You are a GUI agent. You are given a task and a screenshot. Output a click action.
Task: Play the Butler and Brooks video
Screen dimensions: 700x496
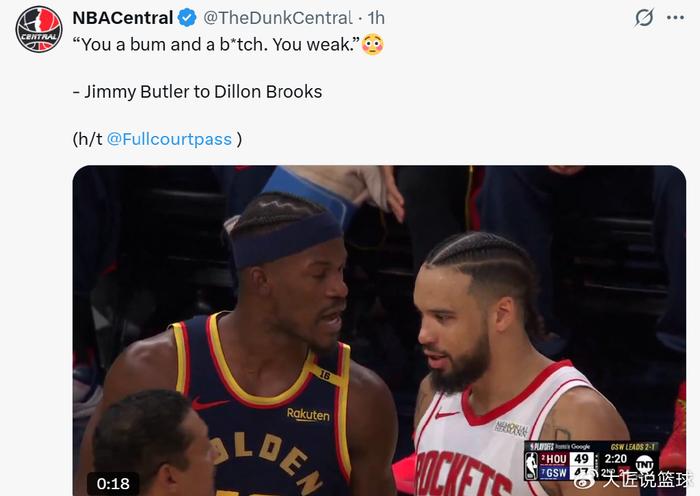(x=379, y=330)
